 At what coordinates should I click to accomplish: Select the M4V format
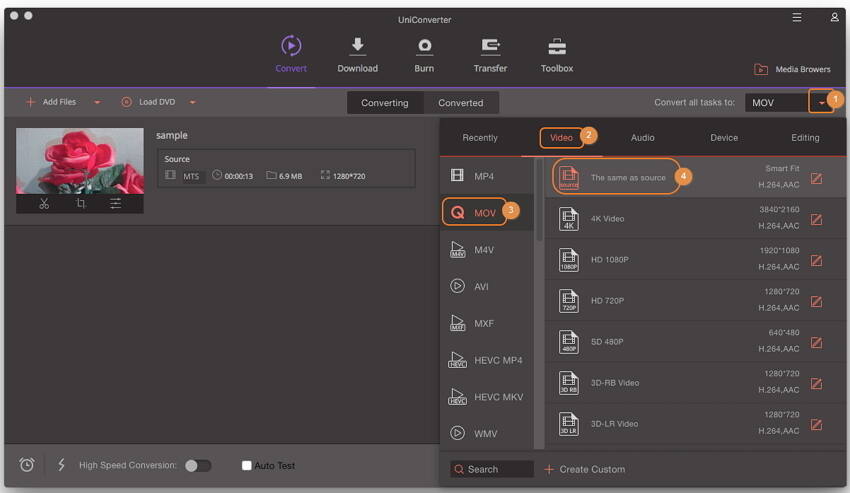pyautogui.click(x=487, y=249)
